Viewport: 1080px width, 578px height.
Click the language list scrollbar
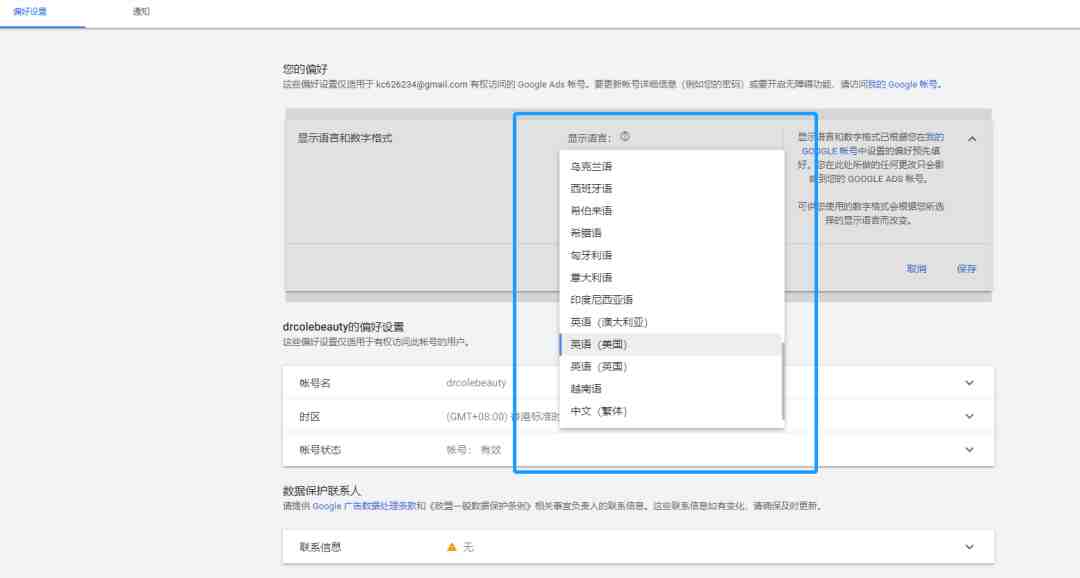[782, 379]
